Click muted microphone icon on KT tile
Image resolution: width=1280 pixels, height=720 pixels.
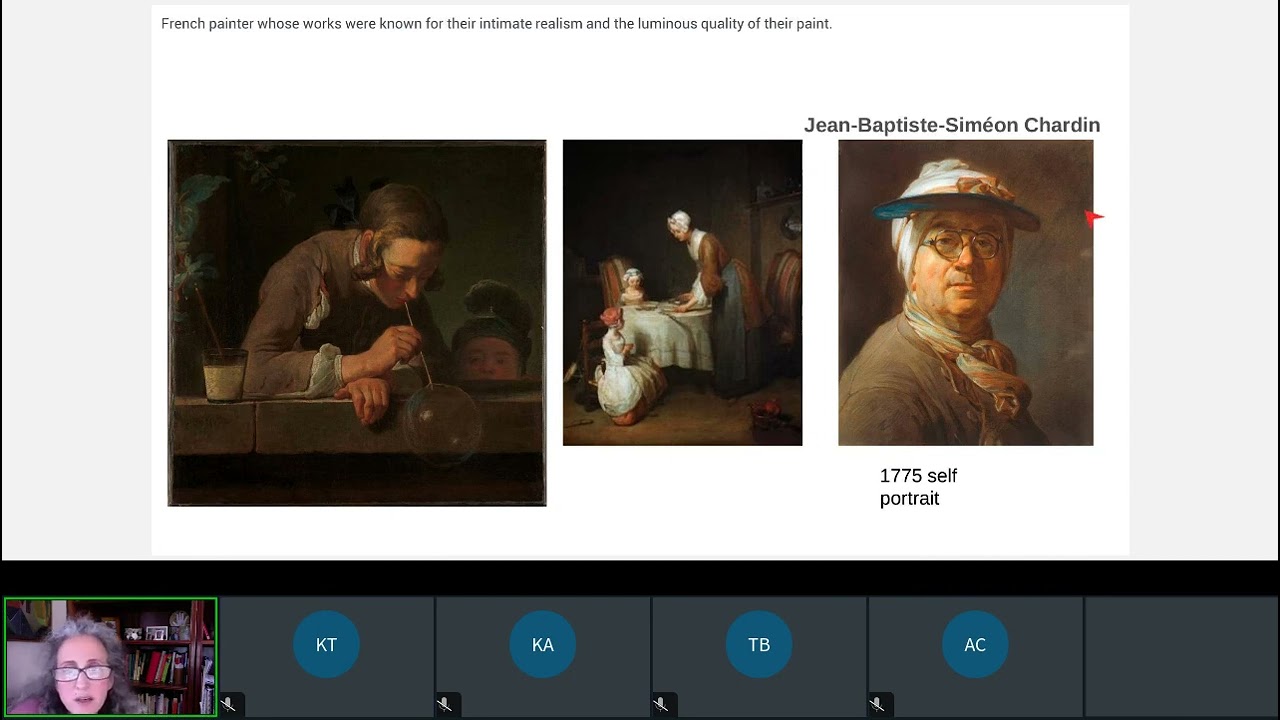(x=228, y=705)
